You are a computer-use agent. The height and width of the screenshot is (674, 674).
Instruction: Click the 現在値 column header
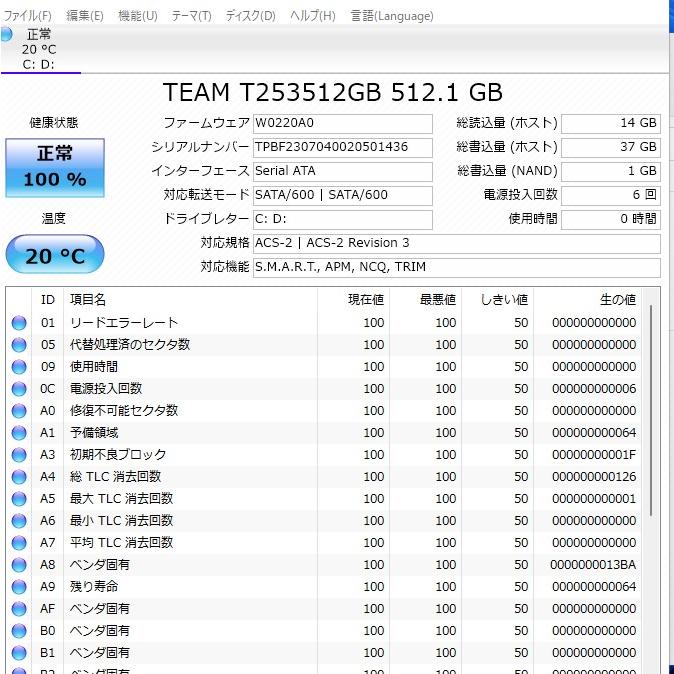[354, 300]
